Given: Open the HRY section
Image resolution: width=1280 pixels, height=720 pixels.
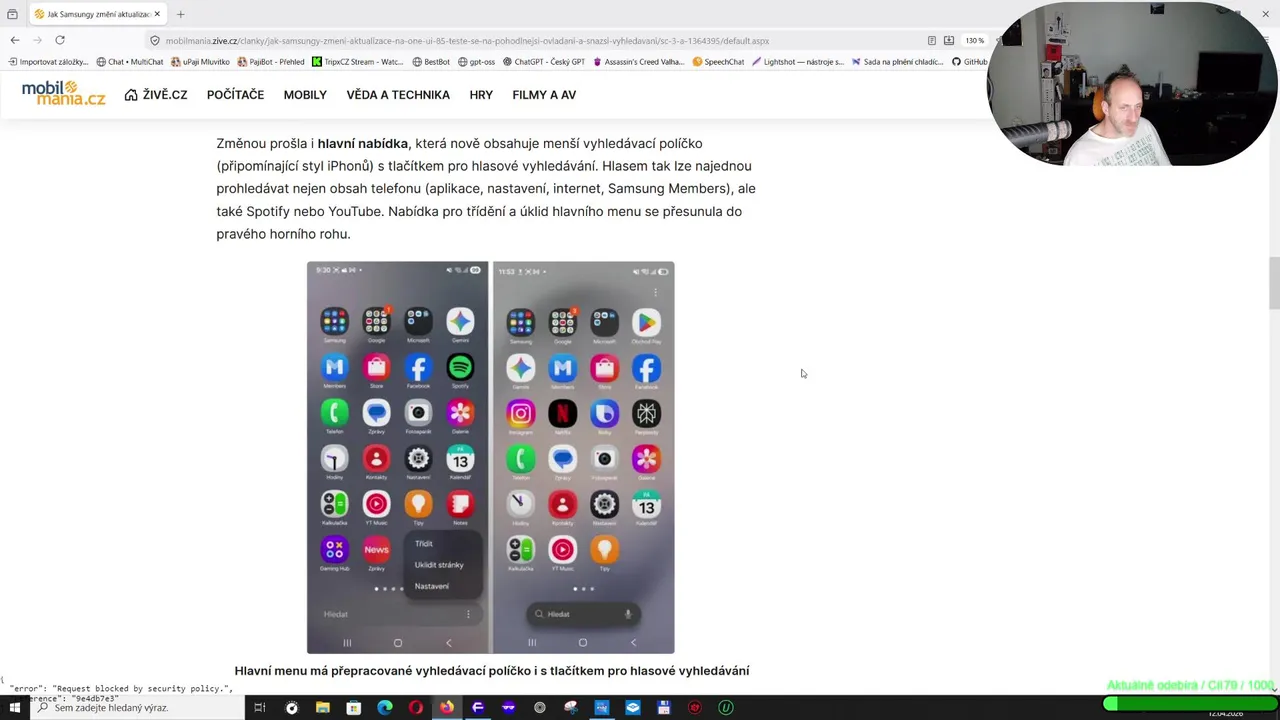Looking at the screenshot, I should coord(481,95).
